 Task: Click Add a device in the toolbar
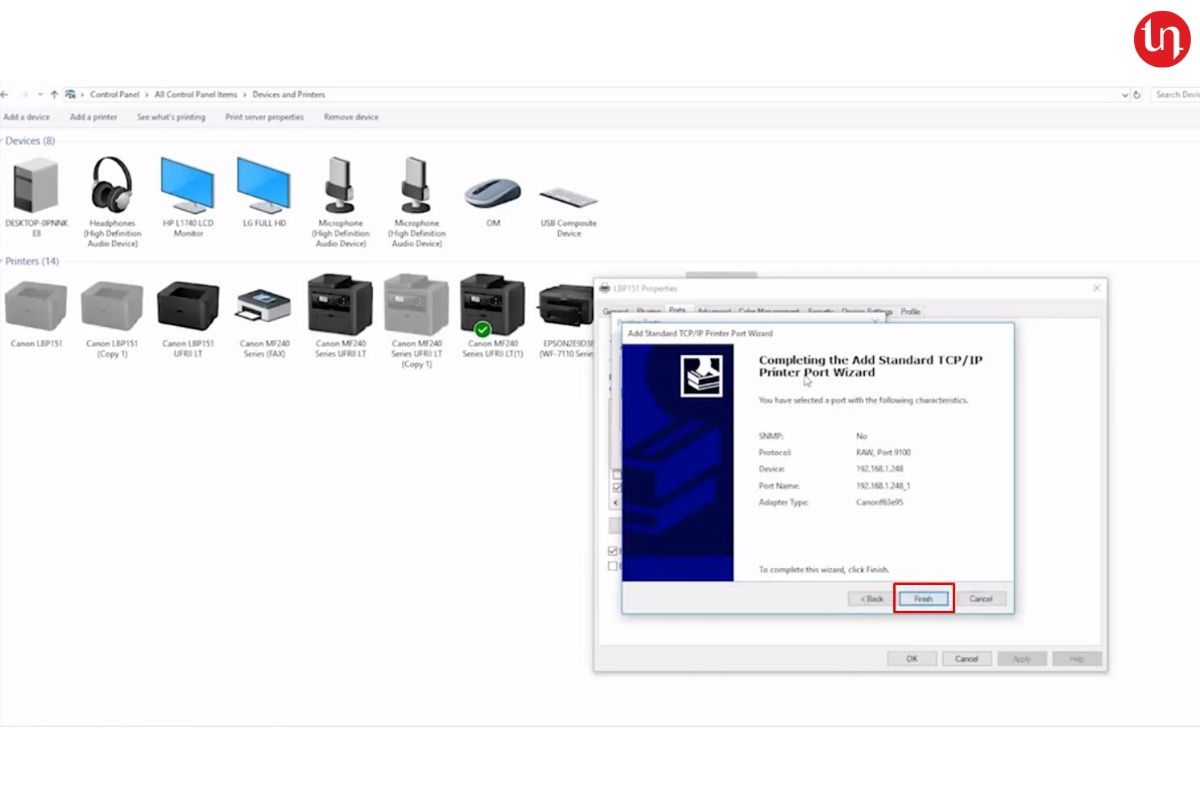26,117
